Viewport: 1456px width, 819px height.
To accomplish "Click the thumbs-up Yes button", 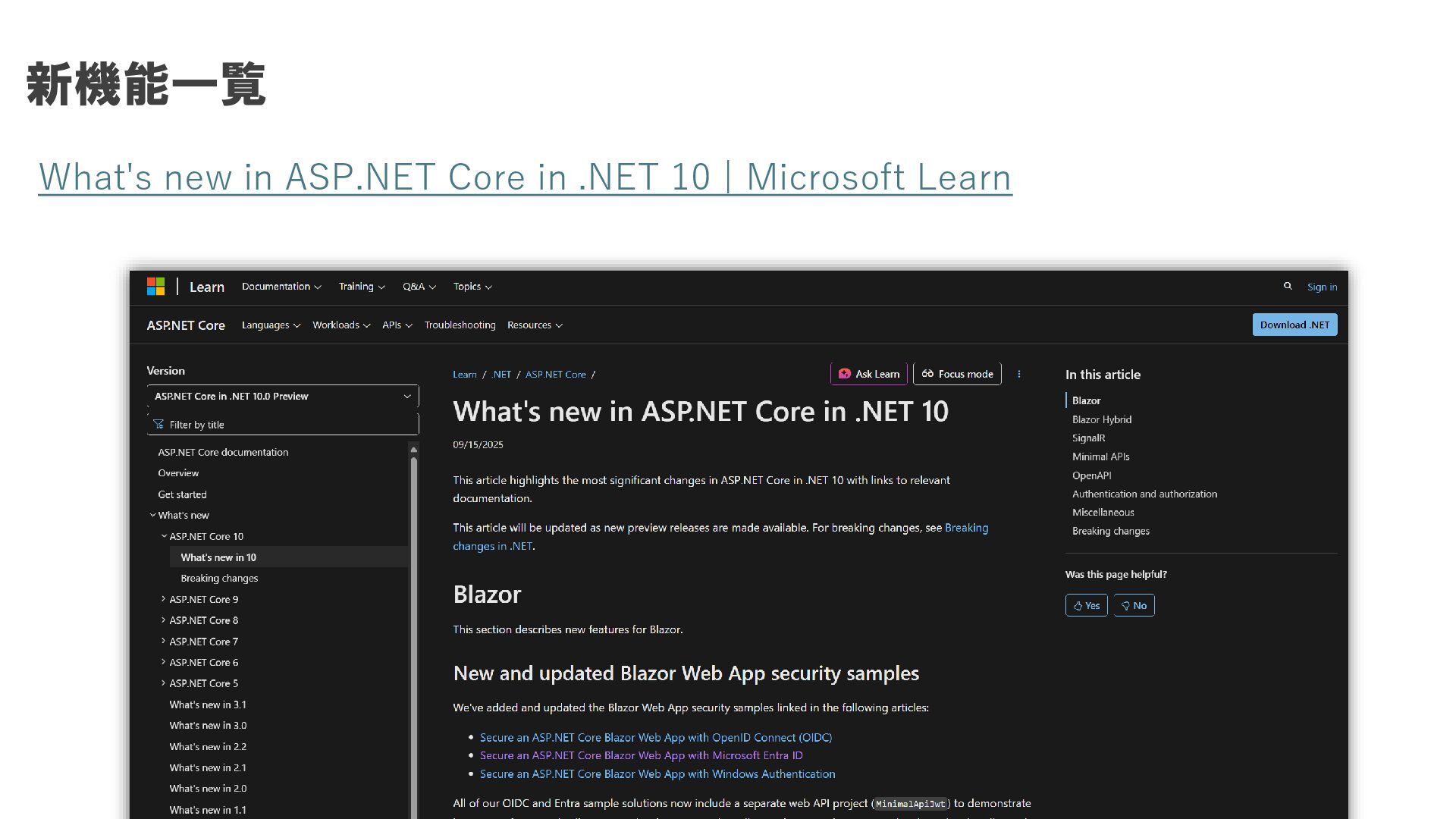I will tap(1086, 605).
